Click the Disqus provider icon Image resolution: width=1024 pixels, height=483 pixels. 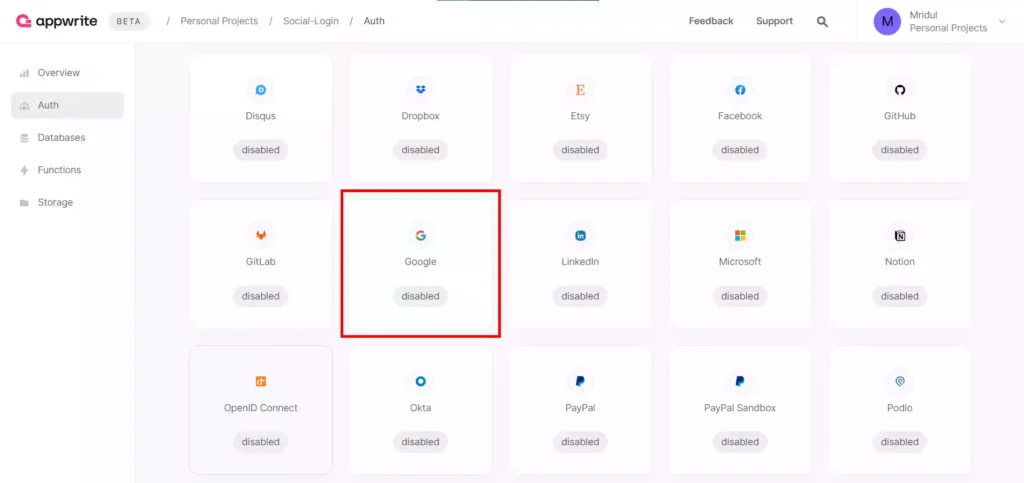261,90
